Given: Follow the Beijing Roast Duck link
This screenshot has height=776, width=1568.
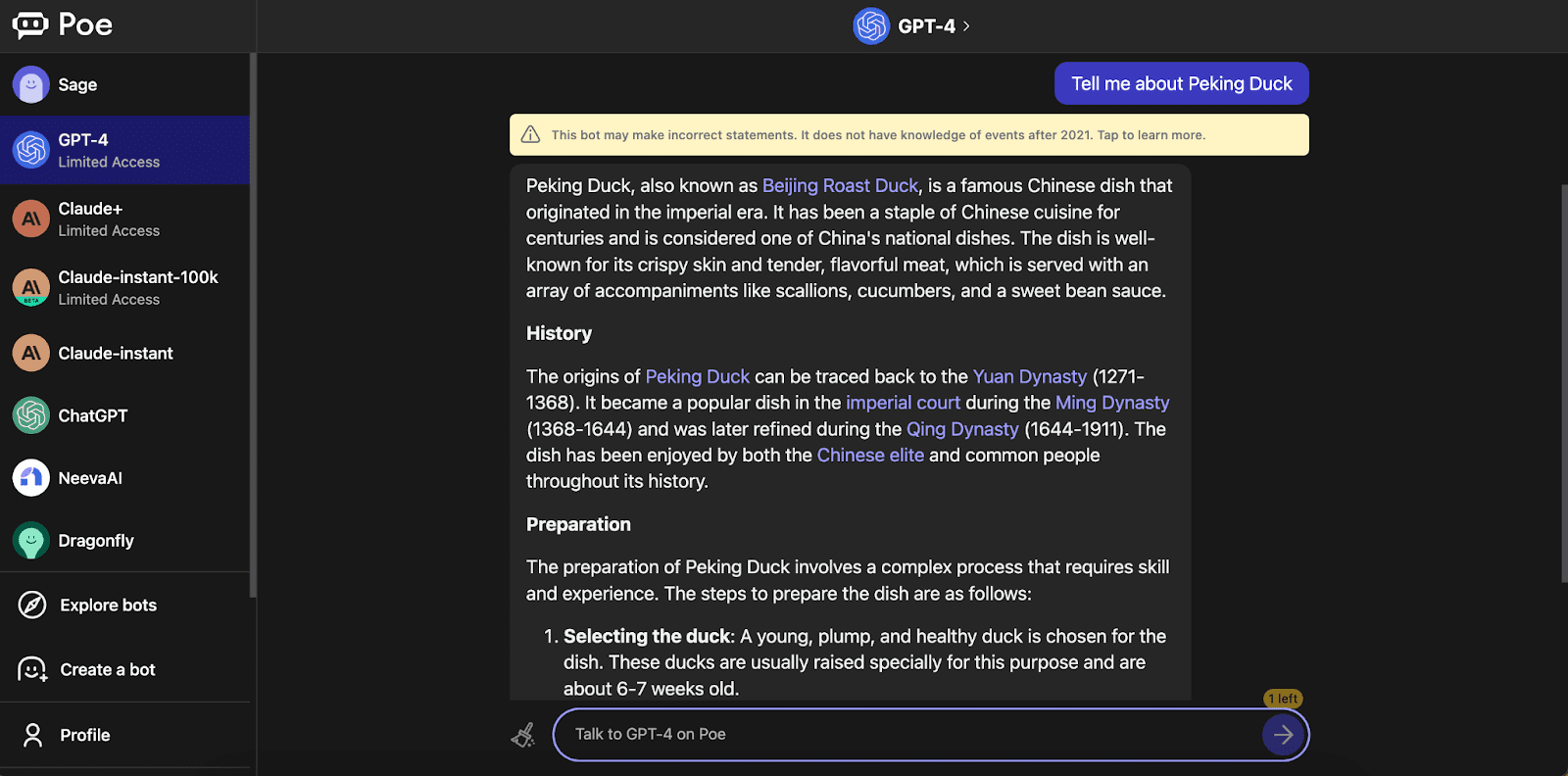Looking at the screenshot, I should (840, 186).
